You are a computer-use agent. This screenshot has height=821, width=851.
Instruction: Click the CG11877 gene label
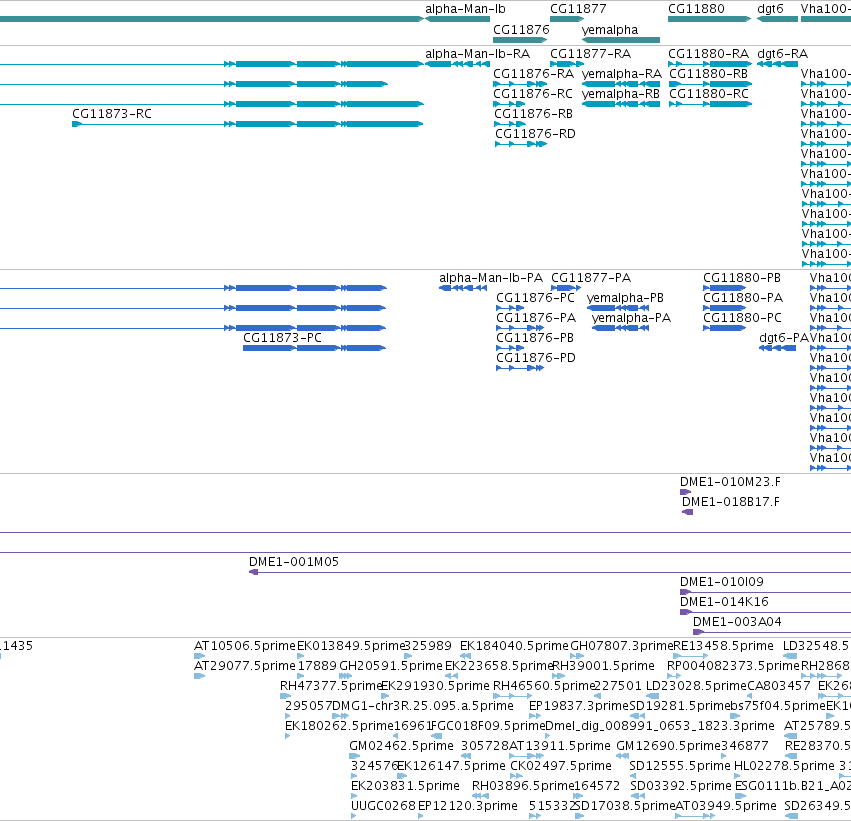click(x=578, y=9)
